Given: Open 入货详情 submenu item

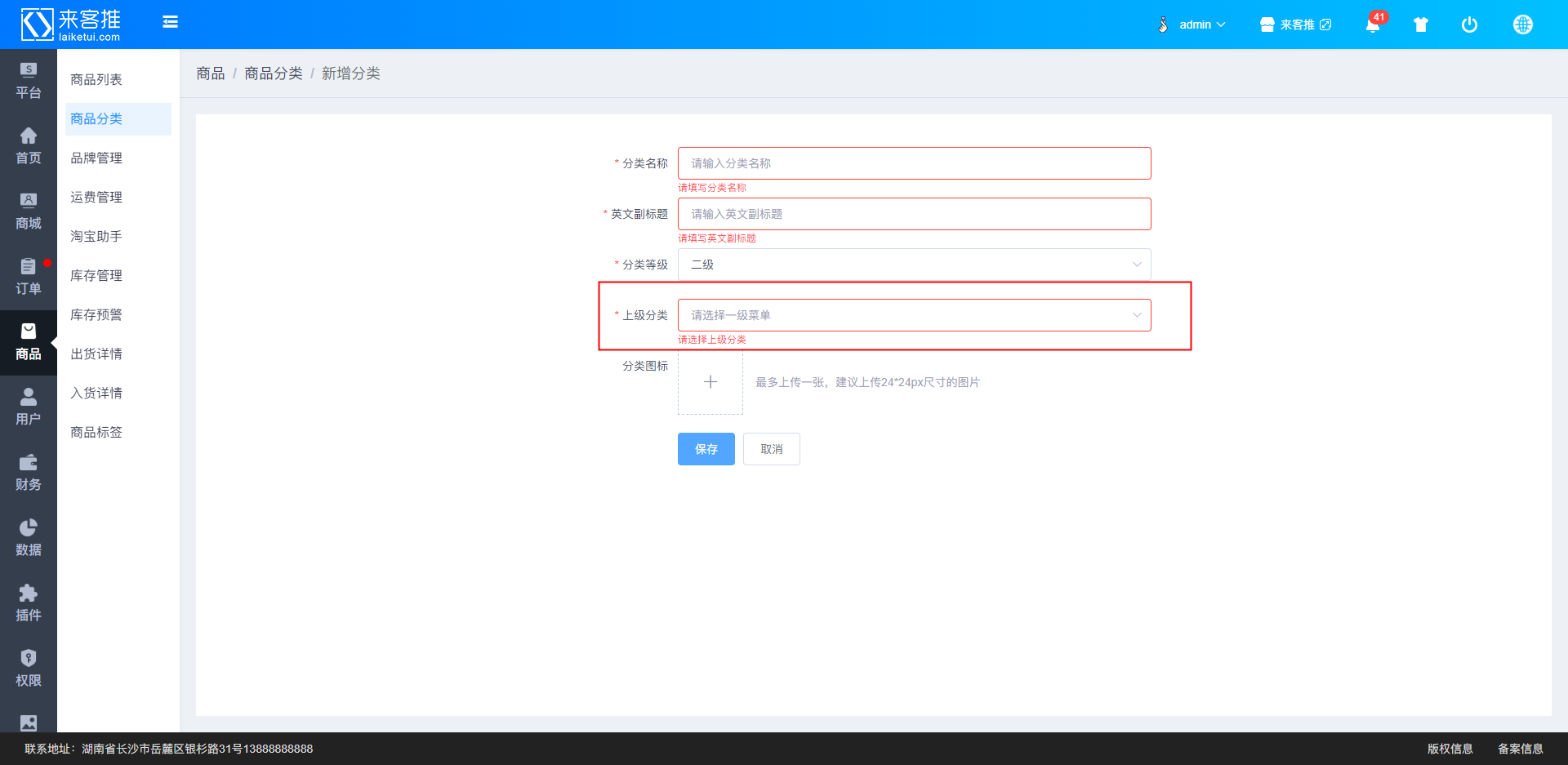Looking at the screenshot, I should (118, 393).
